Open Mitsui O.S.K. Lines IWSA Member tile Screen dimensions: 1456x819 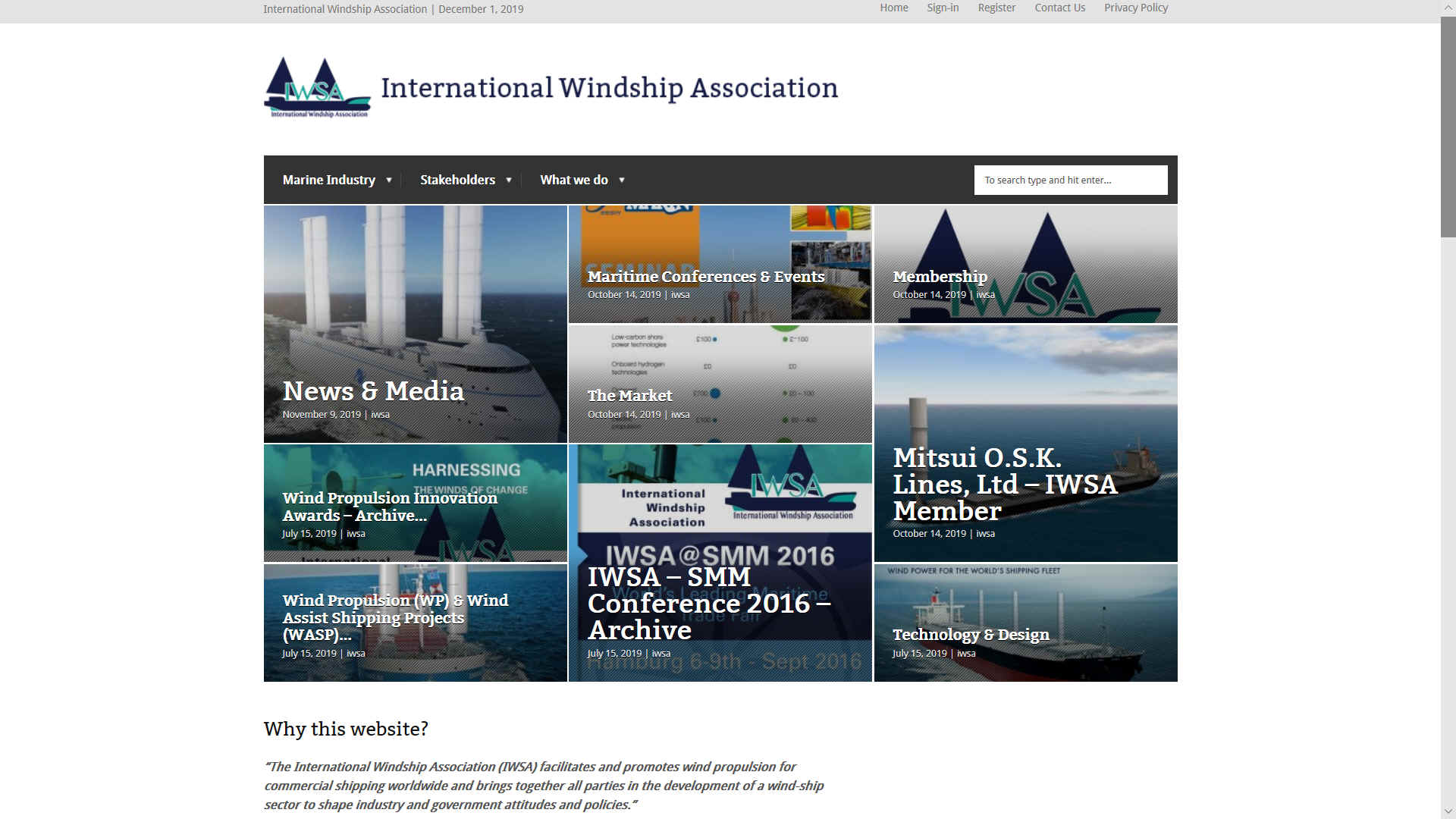click(x=1025, y=444)
